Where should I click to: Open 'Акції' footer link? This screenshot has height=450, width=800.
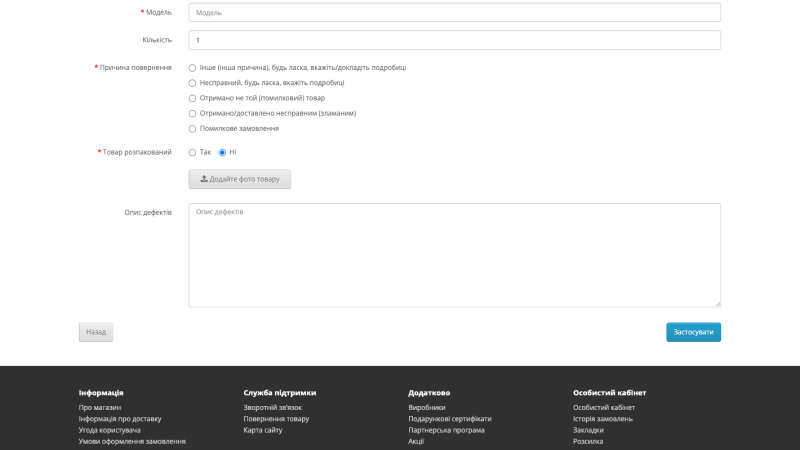click(416, 441)
